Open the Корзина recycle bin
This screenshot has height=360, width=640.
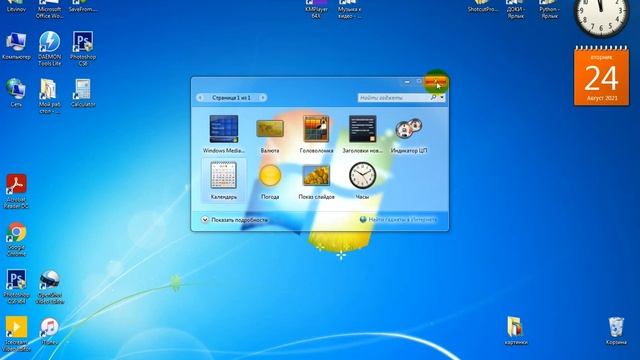tap(616, 331)
